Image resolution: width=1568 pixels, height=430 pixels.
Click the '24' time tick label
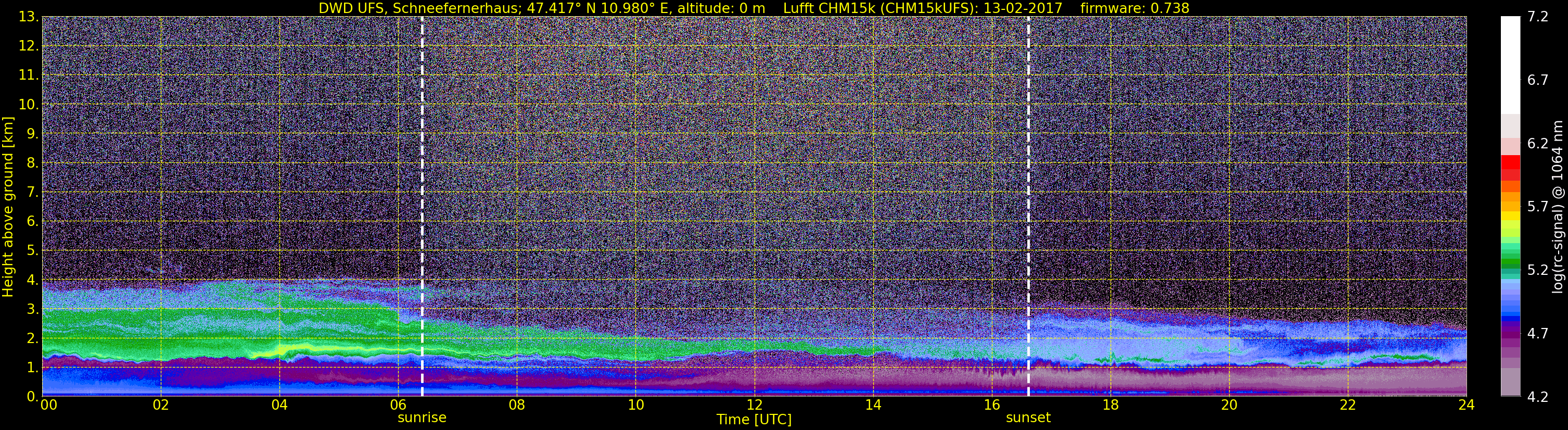point(1467,405)
